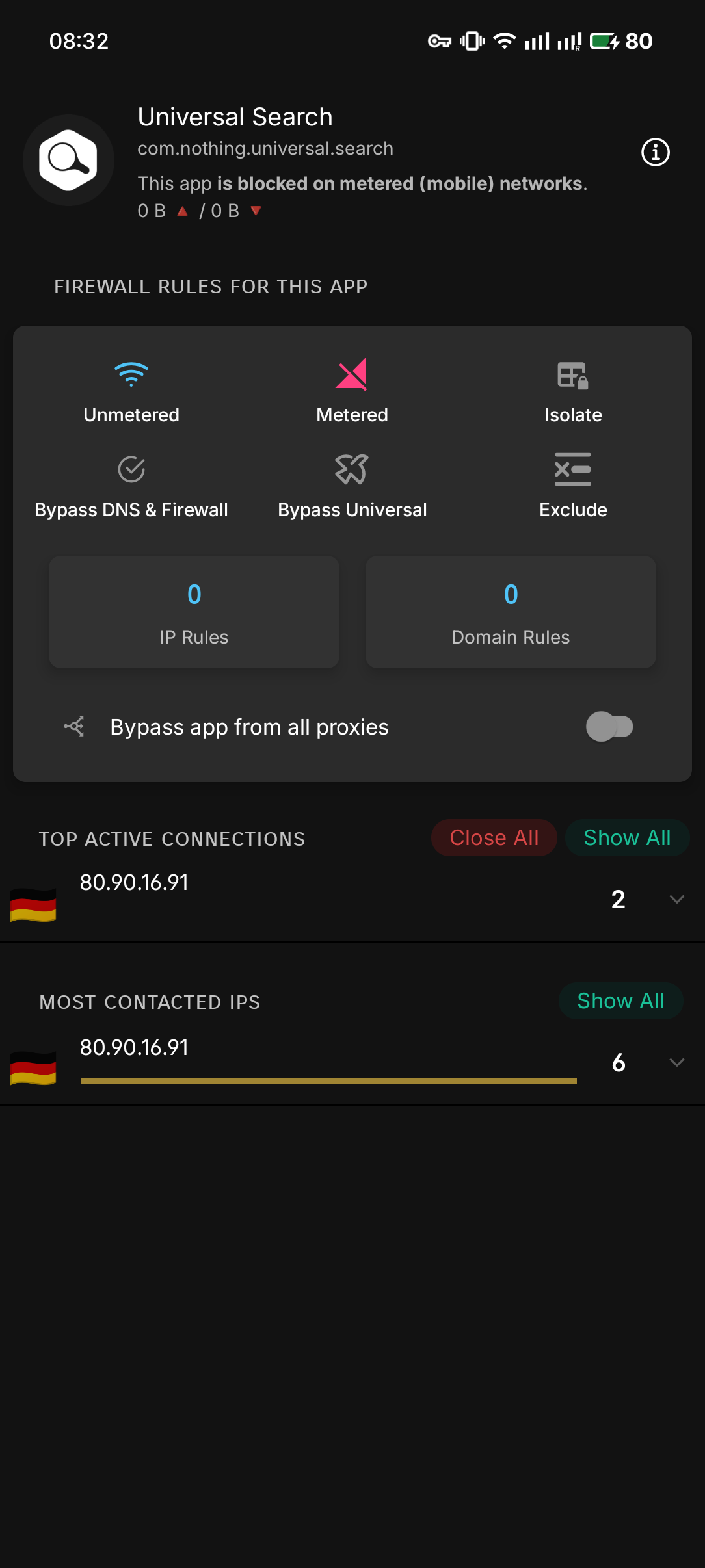Tap the Bypass DNS & Firewall icon
The image size is (705, 1568).
pyautogui.click(x=131, y=469)
